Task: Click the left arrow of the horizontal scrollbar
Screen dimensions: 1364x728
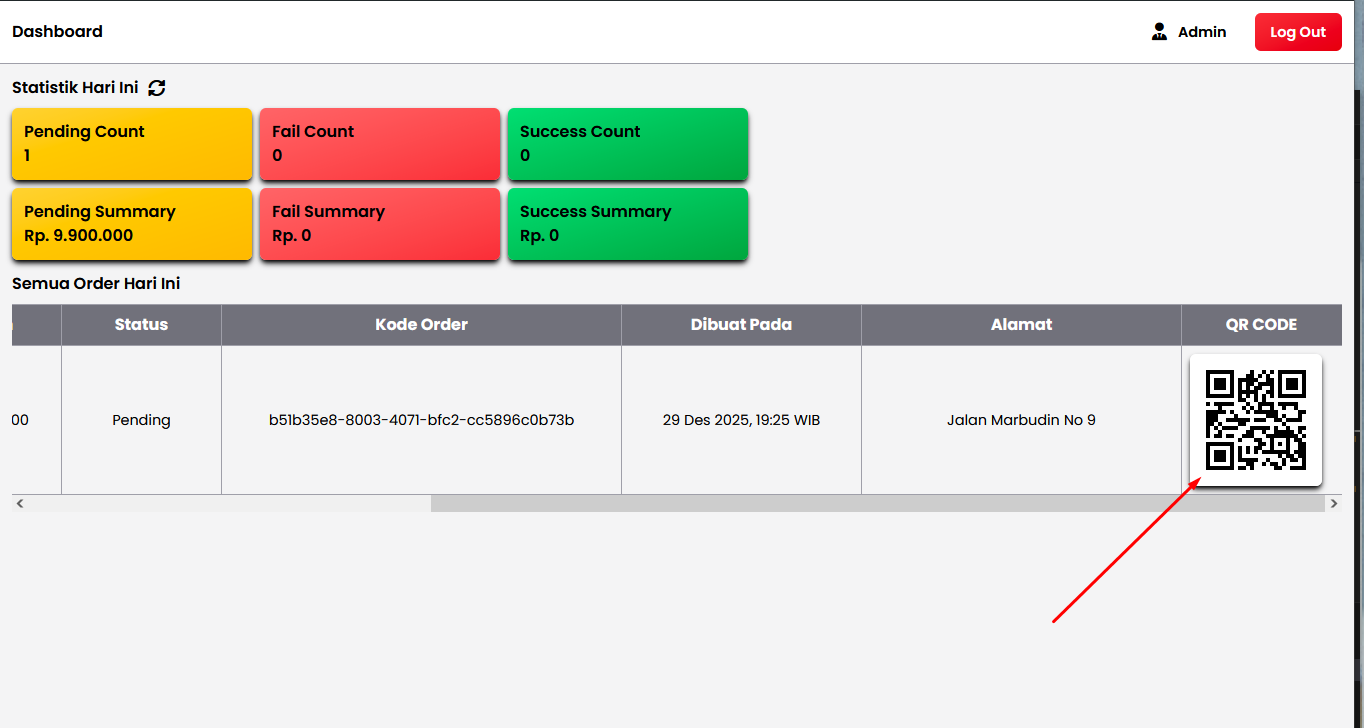Action: 19,503
